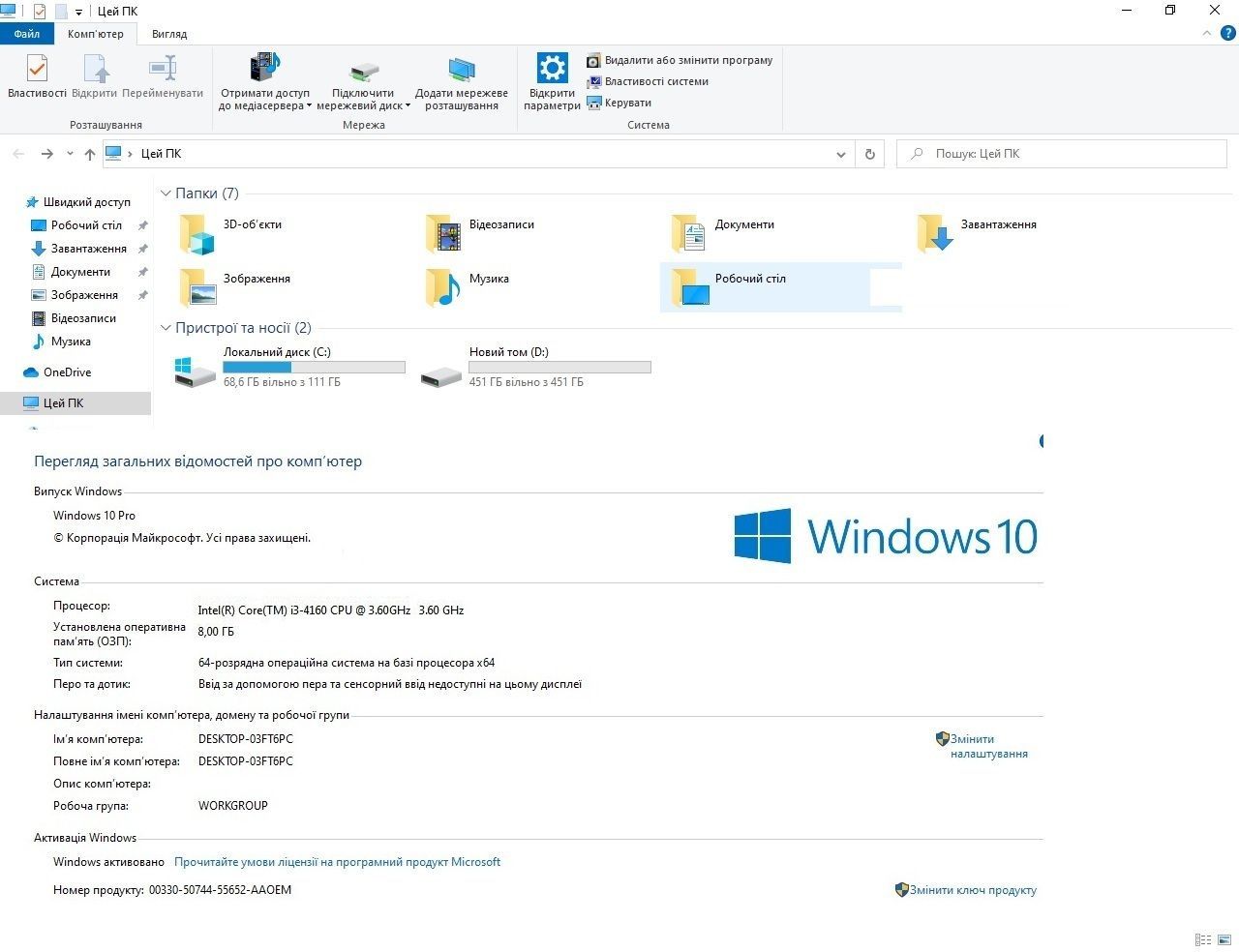The width and height of the screenshot is (1239, 952).
Task: Open the help icon in ribbon corner
Action: pos(1230,33)
